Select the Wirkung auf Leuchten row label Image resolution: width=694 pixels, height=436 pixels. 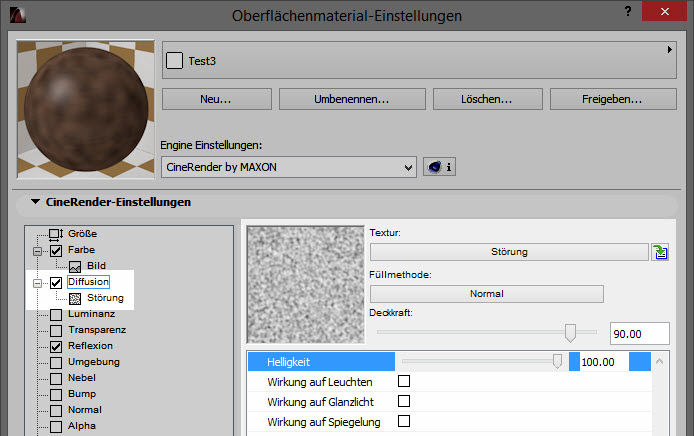(320, 382)
